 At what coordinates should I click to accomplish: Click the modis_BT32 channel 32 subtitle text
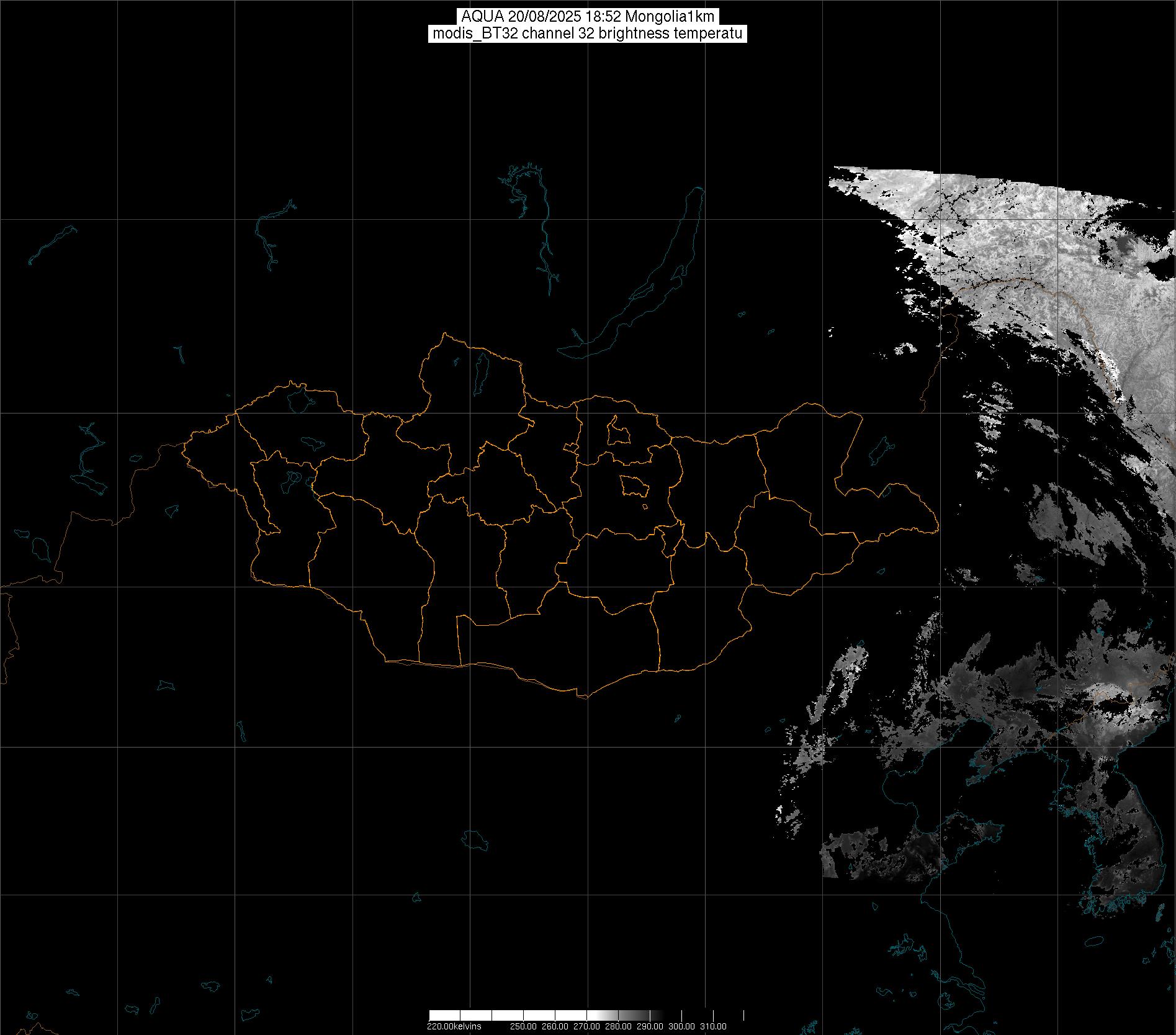587,34
